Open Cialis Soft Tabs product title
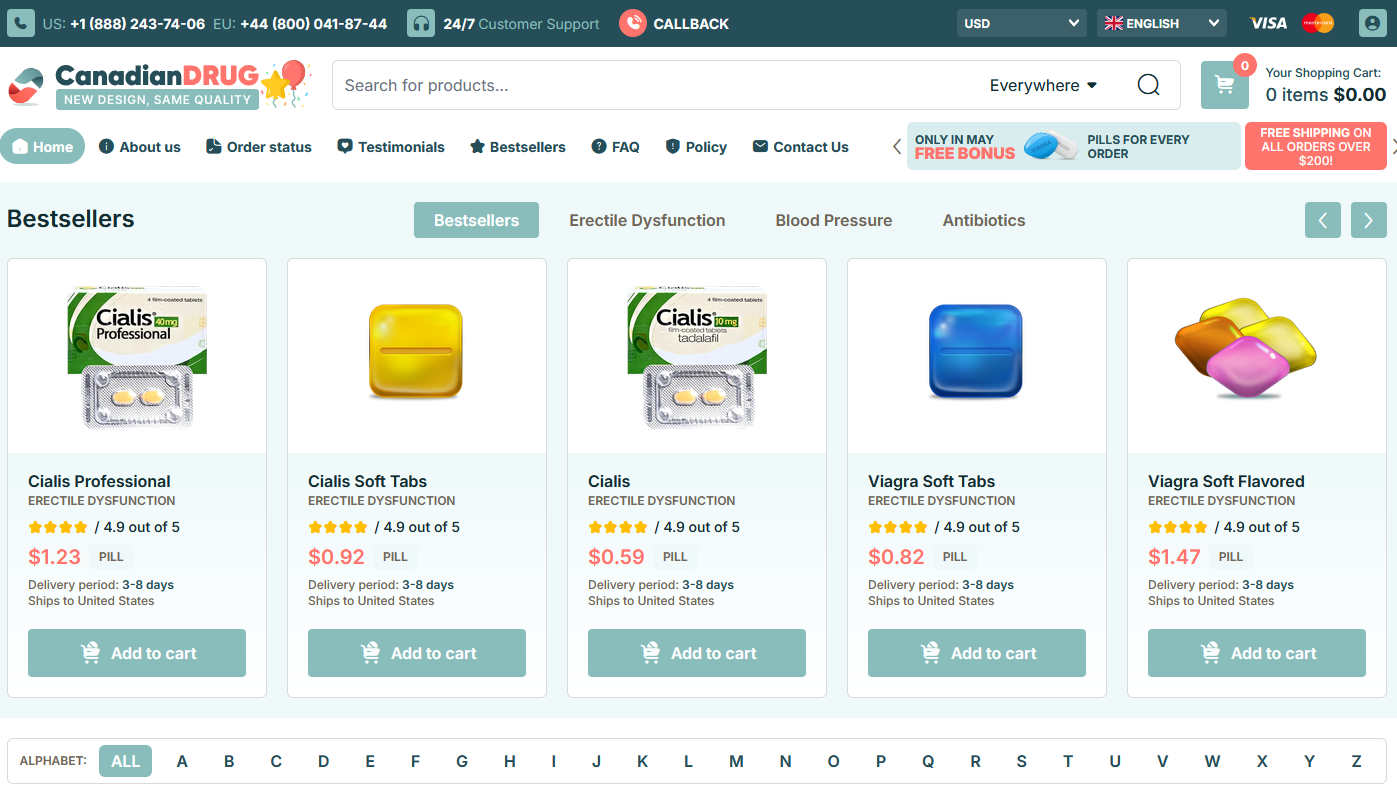The height and width of the screenshot is (797, 1397). coord(368,481)
